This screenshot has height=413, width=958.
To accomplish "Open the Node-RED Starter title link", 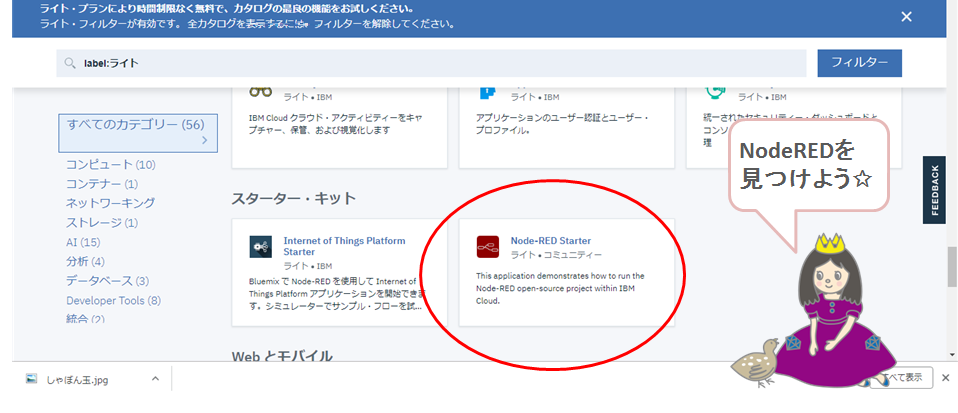I will coord(550,241).
